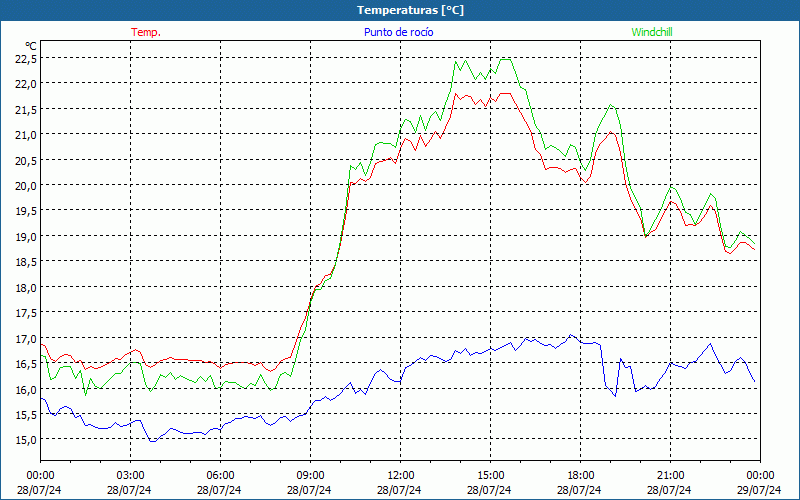Click the 21,5 y-axis value
The width and height of the screenshot is (800, 500).
[x=26, y=110]
